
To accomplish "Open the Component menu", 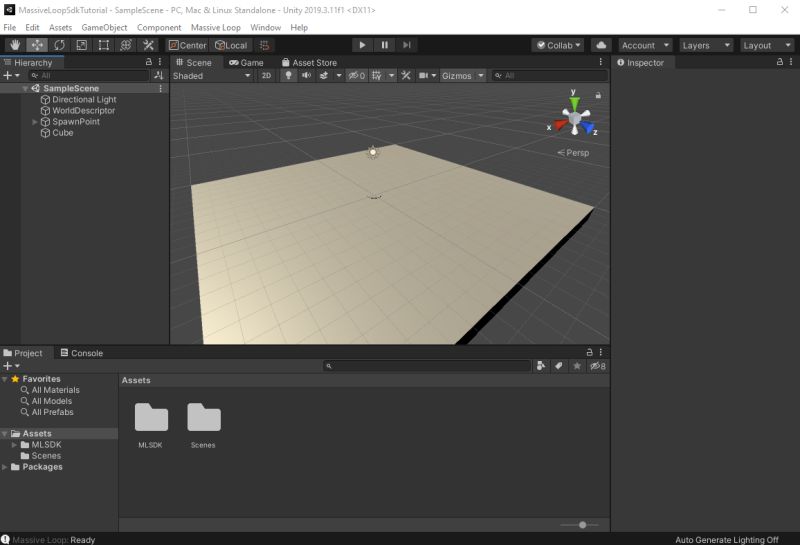I will 159,28.
